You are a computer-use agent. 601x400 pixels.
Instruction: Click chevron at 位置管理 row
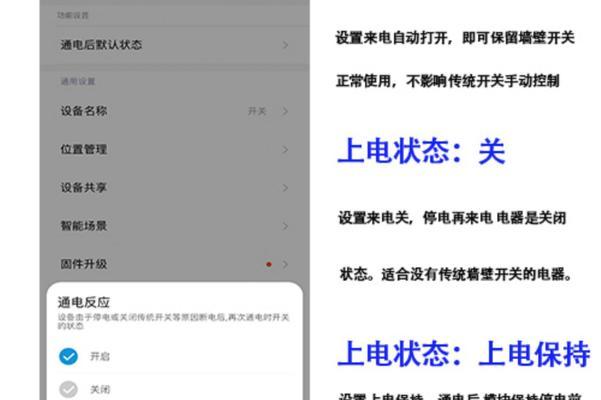[285, 150]
